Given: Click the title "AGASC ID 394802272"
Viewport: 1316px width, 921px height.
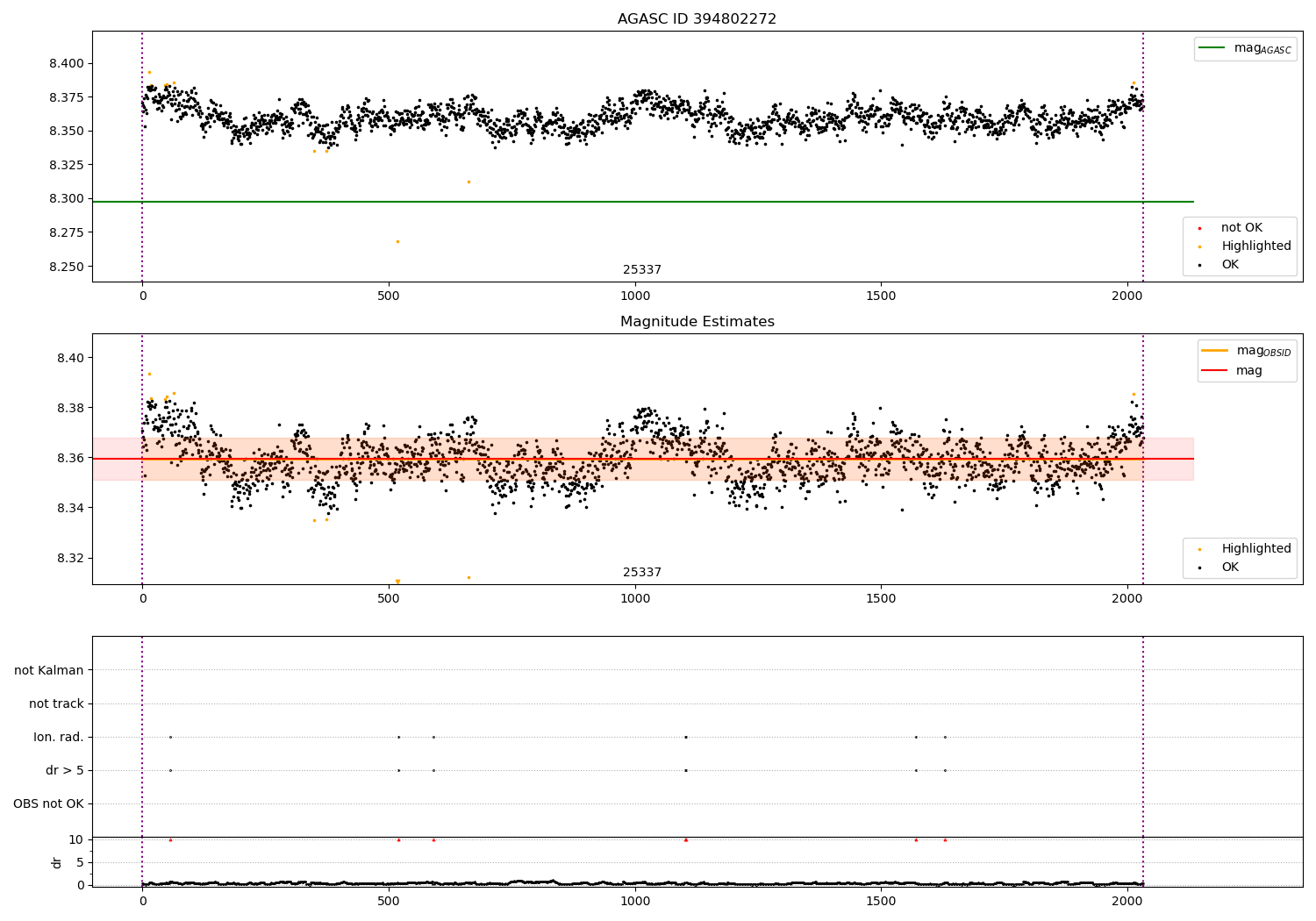Looking at the screenshot, I should (697, 19).
